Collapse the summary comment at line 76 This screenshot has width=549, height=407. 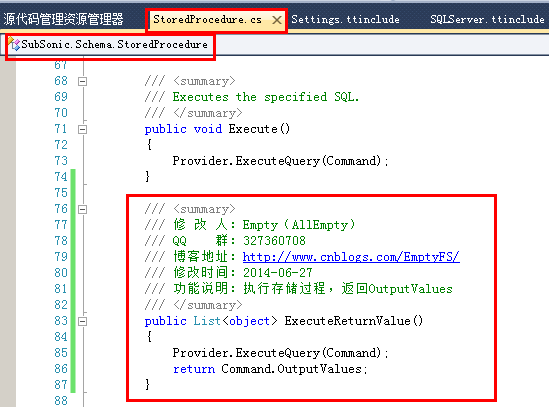point(82,209)
